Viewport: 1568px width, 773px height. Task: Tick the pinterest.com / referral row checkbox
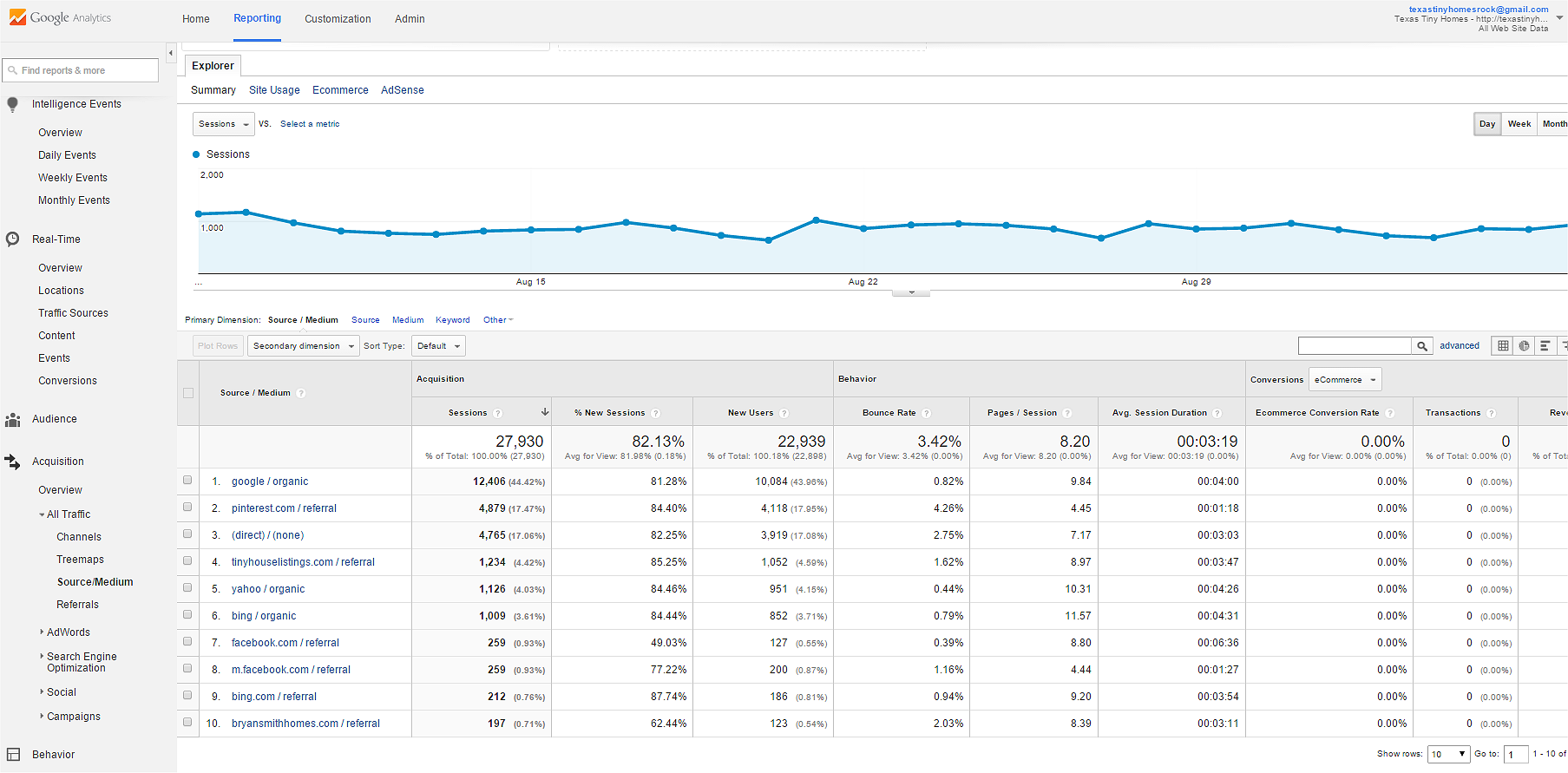(x=187, y=508)
